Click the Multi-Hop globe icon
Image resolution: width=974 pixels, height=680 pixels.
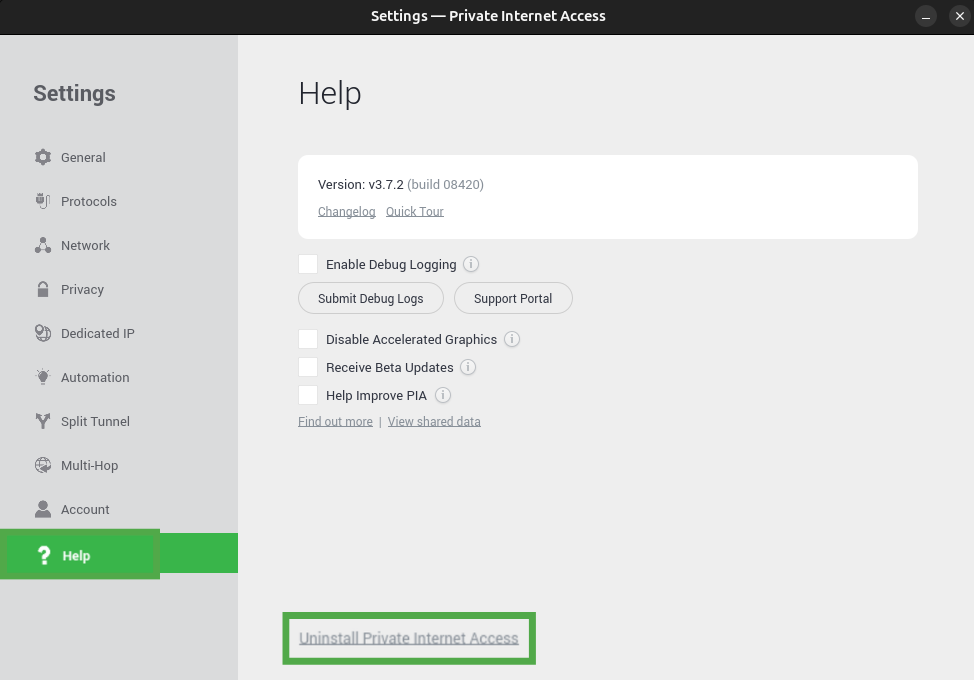click(x=43, y=465)
